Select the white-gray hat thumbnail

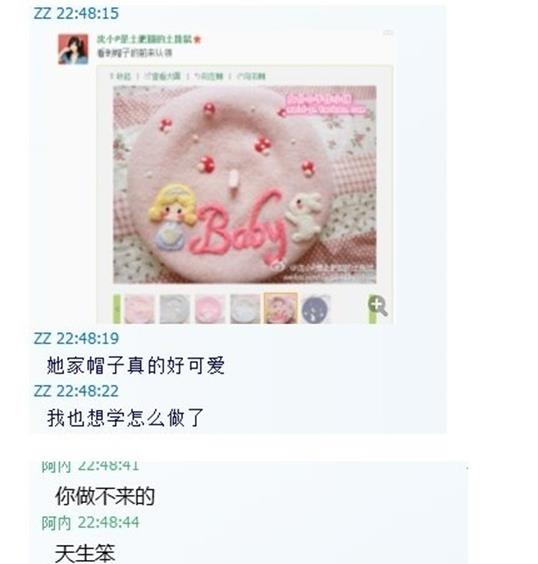(x=245, y=309)
